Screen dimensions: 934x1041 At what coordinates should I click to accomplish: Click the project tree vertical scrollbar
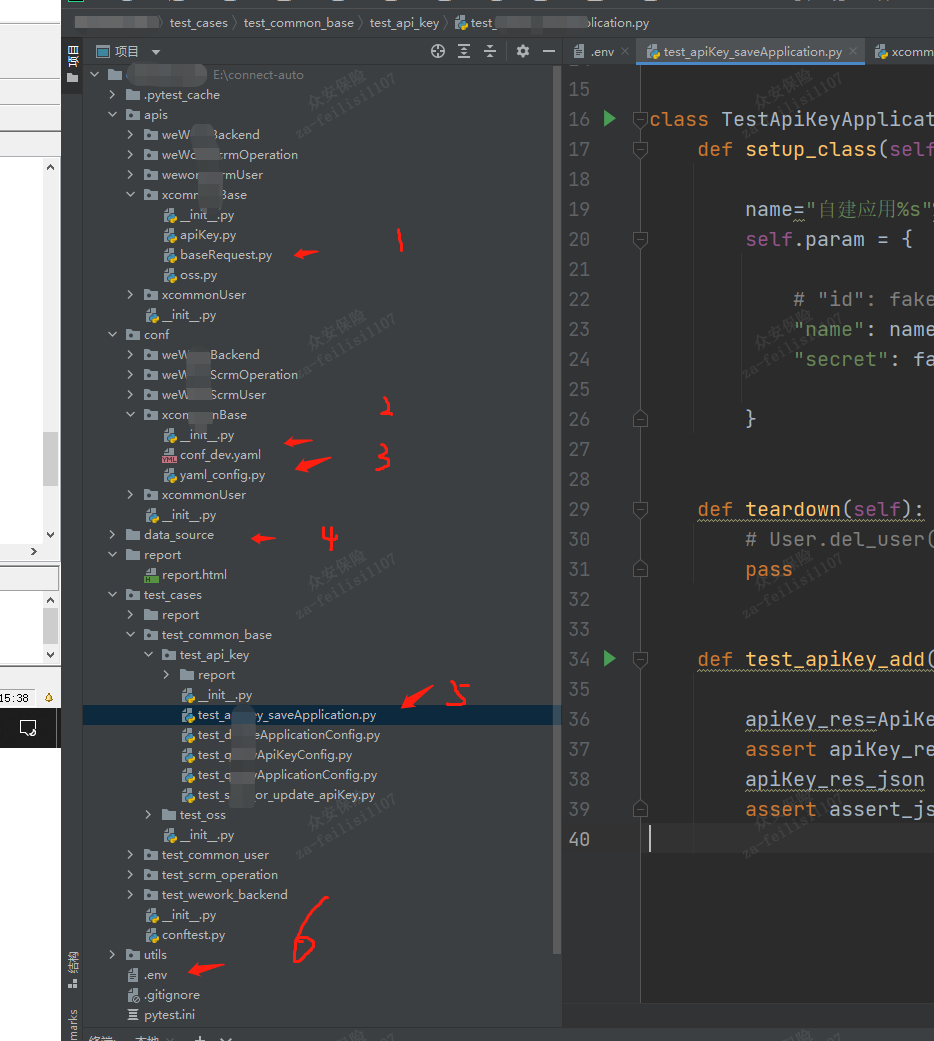click(557, 511)
